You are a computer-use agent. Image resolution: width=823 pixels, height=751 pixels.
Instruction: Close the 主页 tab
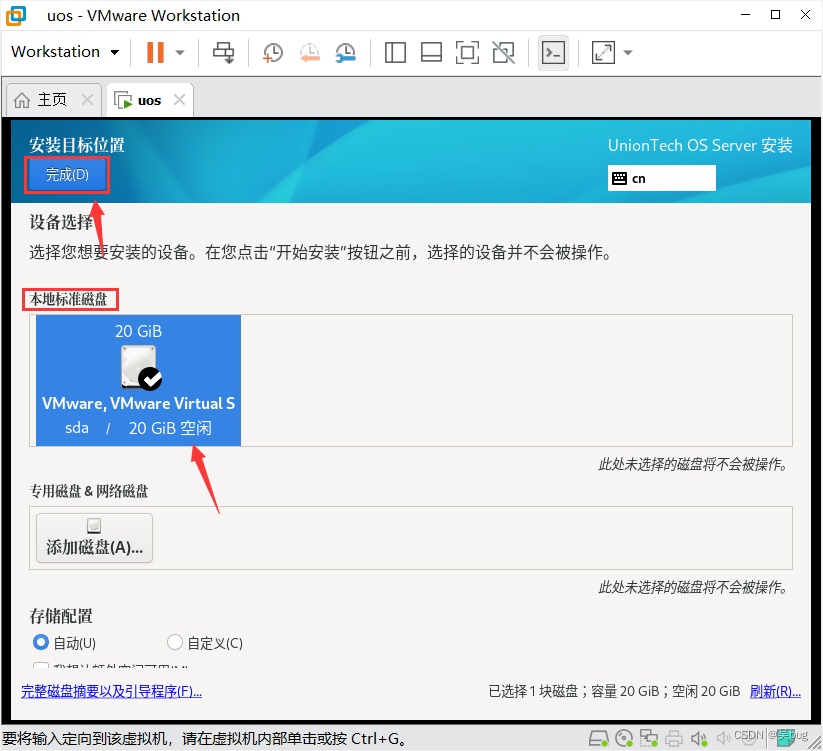pyautogui.click(x=88, y=100)
